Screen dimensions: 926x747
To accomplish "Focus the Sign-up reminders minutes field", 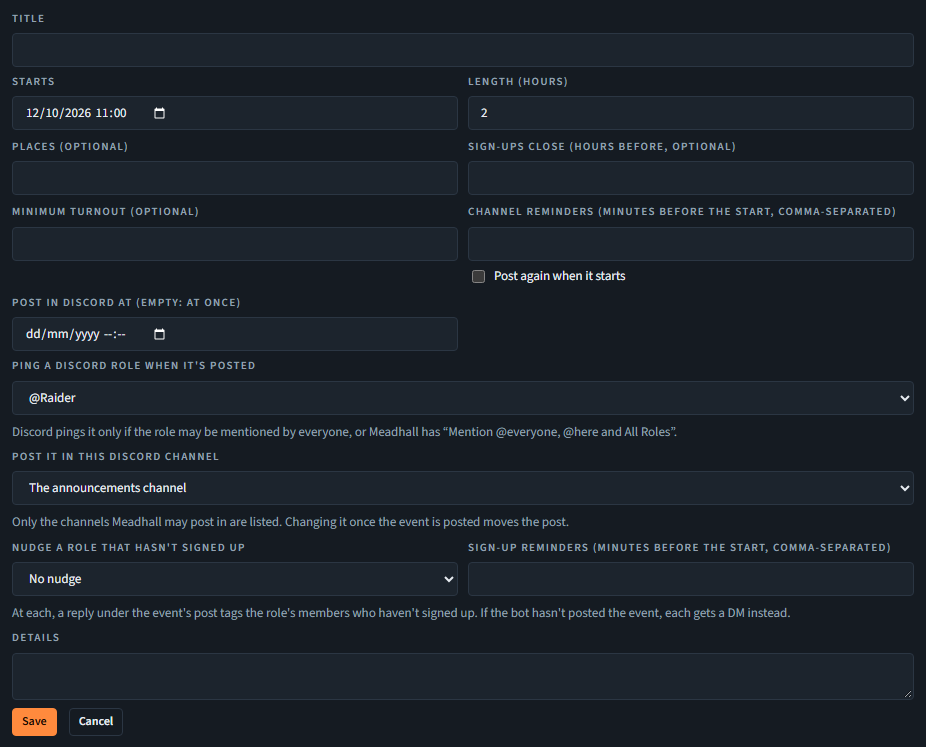I will [x=690, y=579].
